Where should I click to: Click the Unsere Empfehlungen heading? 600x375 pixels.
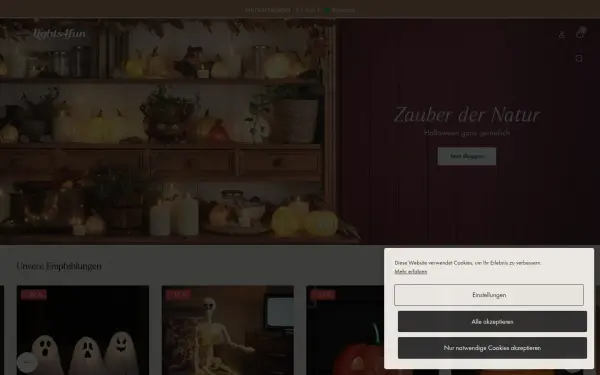[59, 266]
